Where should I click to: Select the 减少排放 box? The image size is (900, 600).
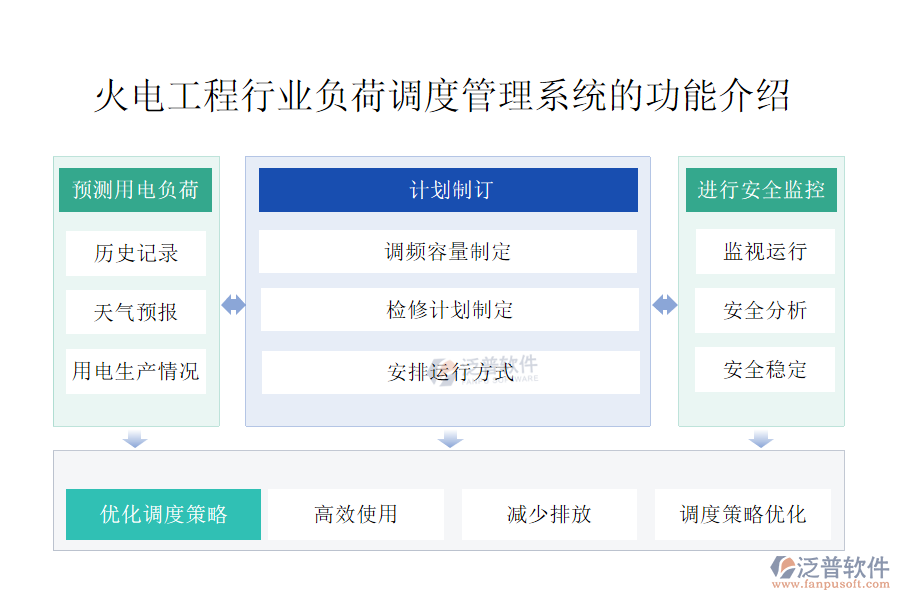(549, 514)
